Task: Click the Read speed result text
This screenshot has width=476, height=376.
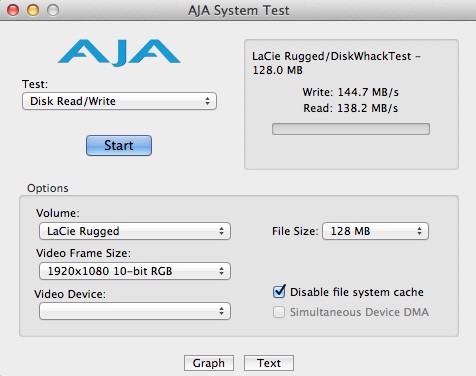Action: coord(351,108)
